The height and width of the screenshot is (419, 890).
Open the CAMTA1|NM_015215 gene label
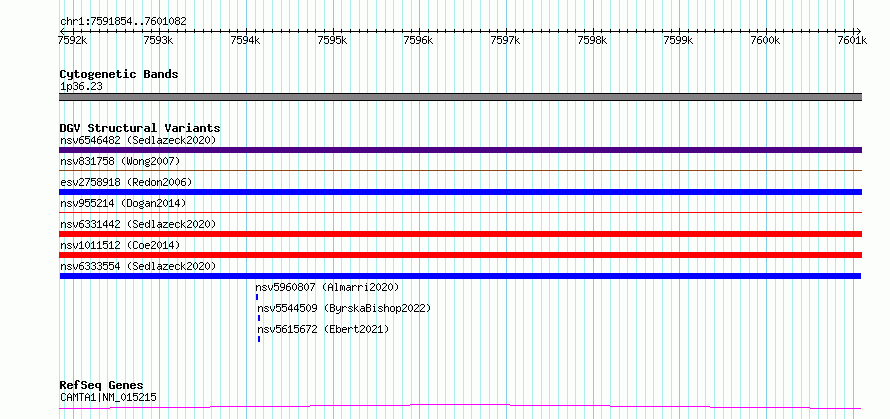[108, 397]
